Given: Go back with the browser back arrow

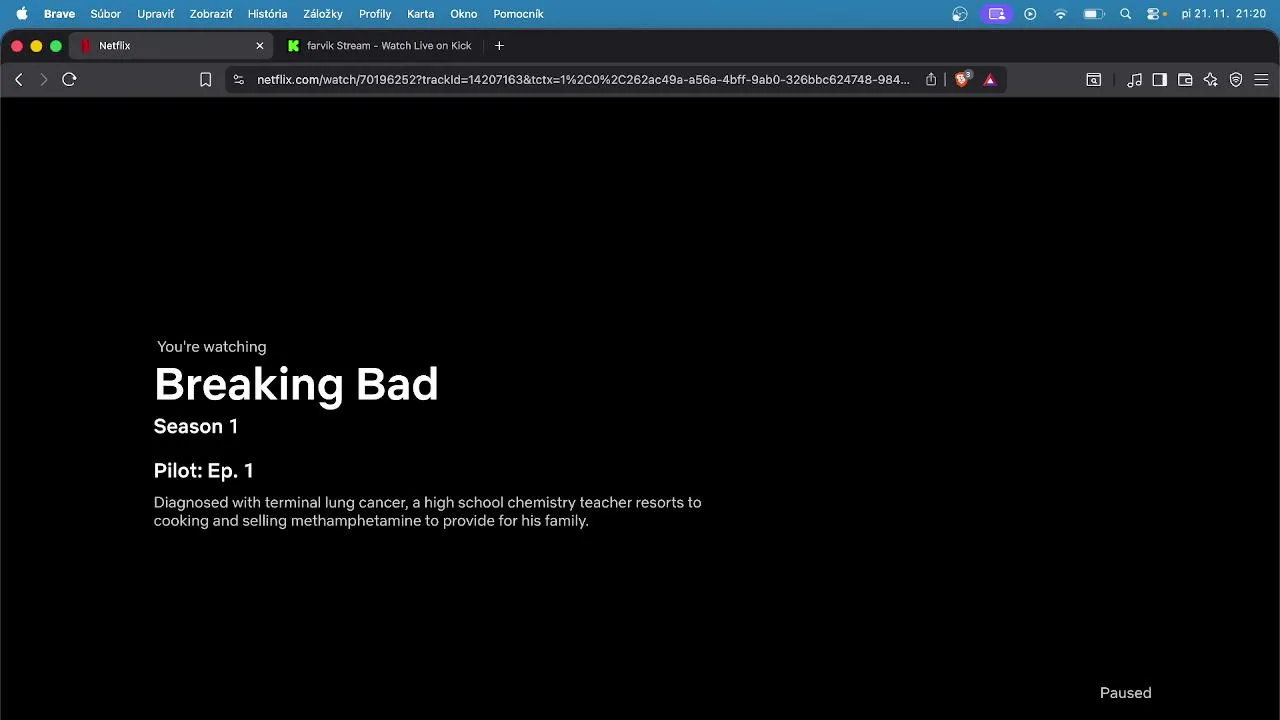Looking at the screenshot, I should pos(19,80).
